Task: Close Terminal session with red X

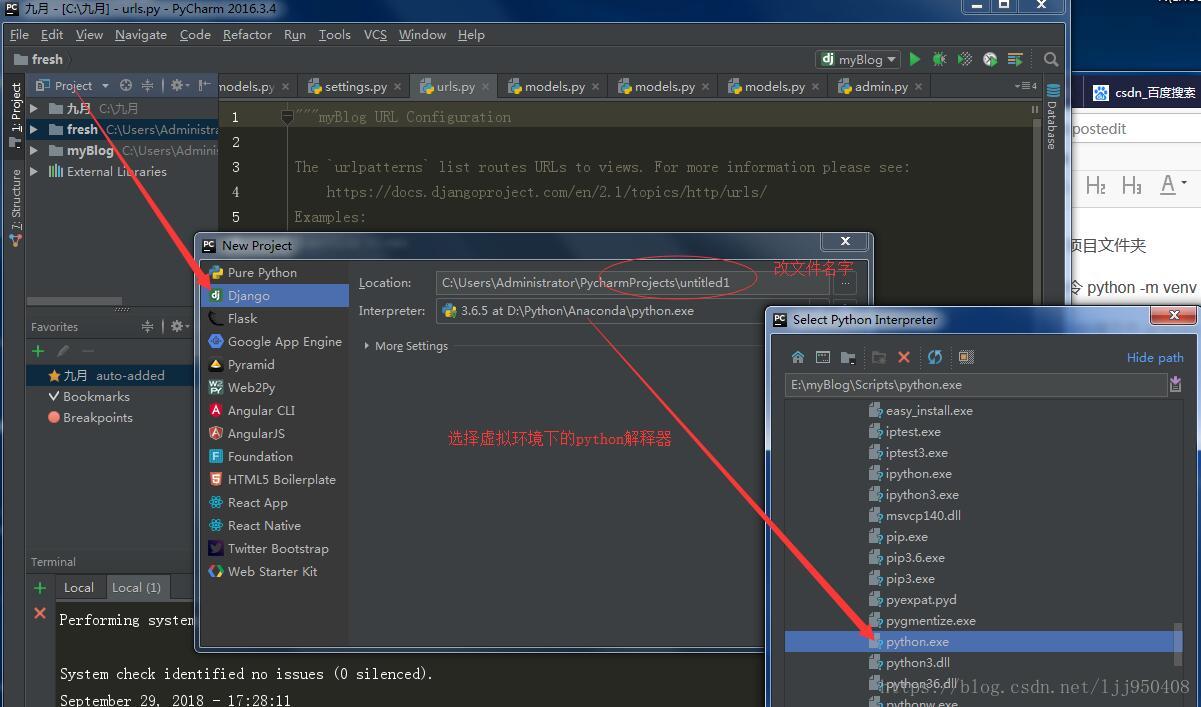Action: click(x=40, y=613)
